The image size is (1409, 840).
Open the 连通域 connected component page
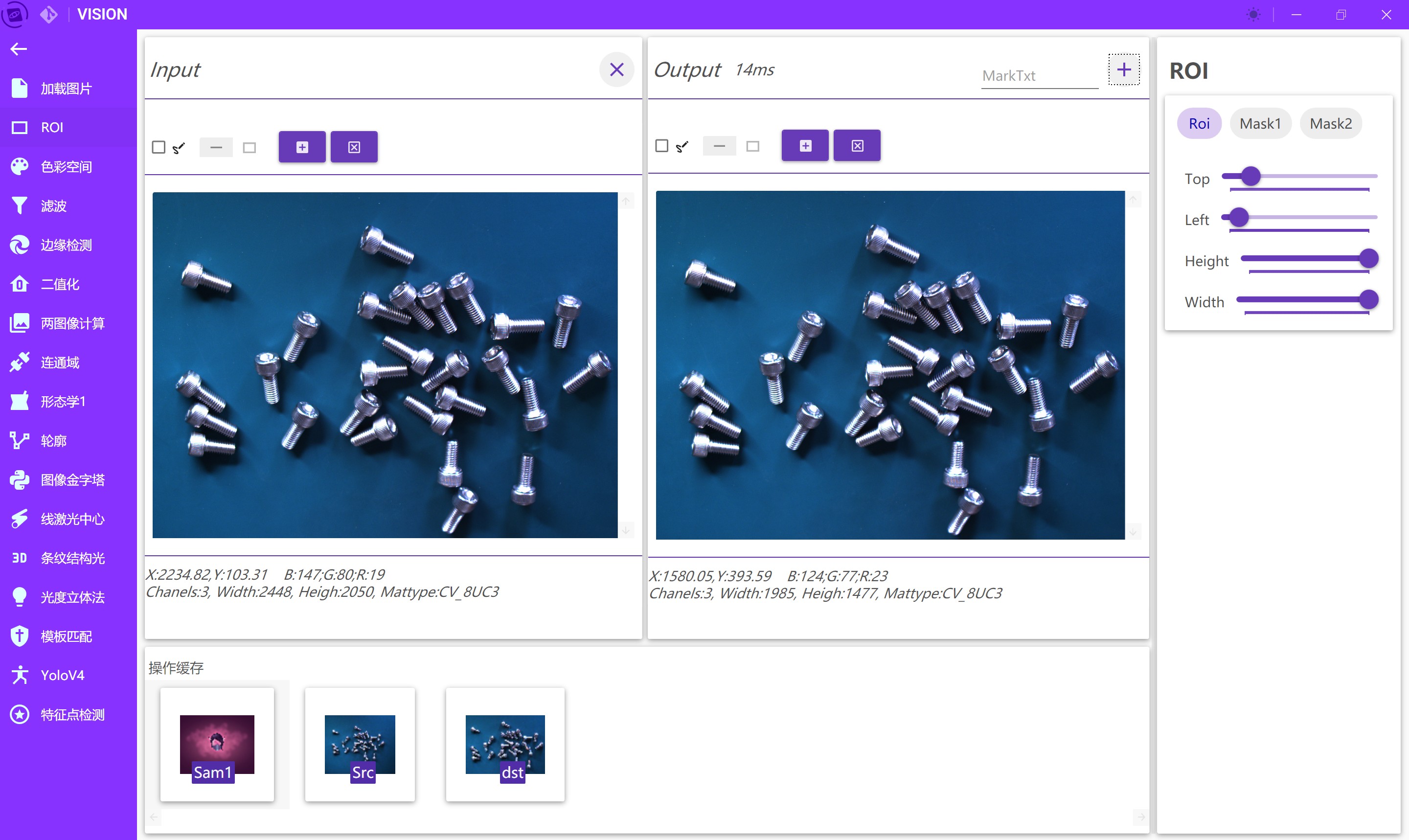[x=59, y=362]
